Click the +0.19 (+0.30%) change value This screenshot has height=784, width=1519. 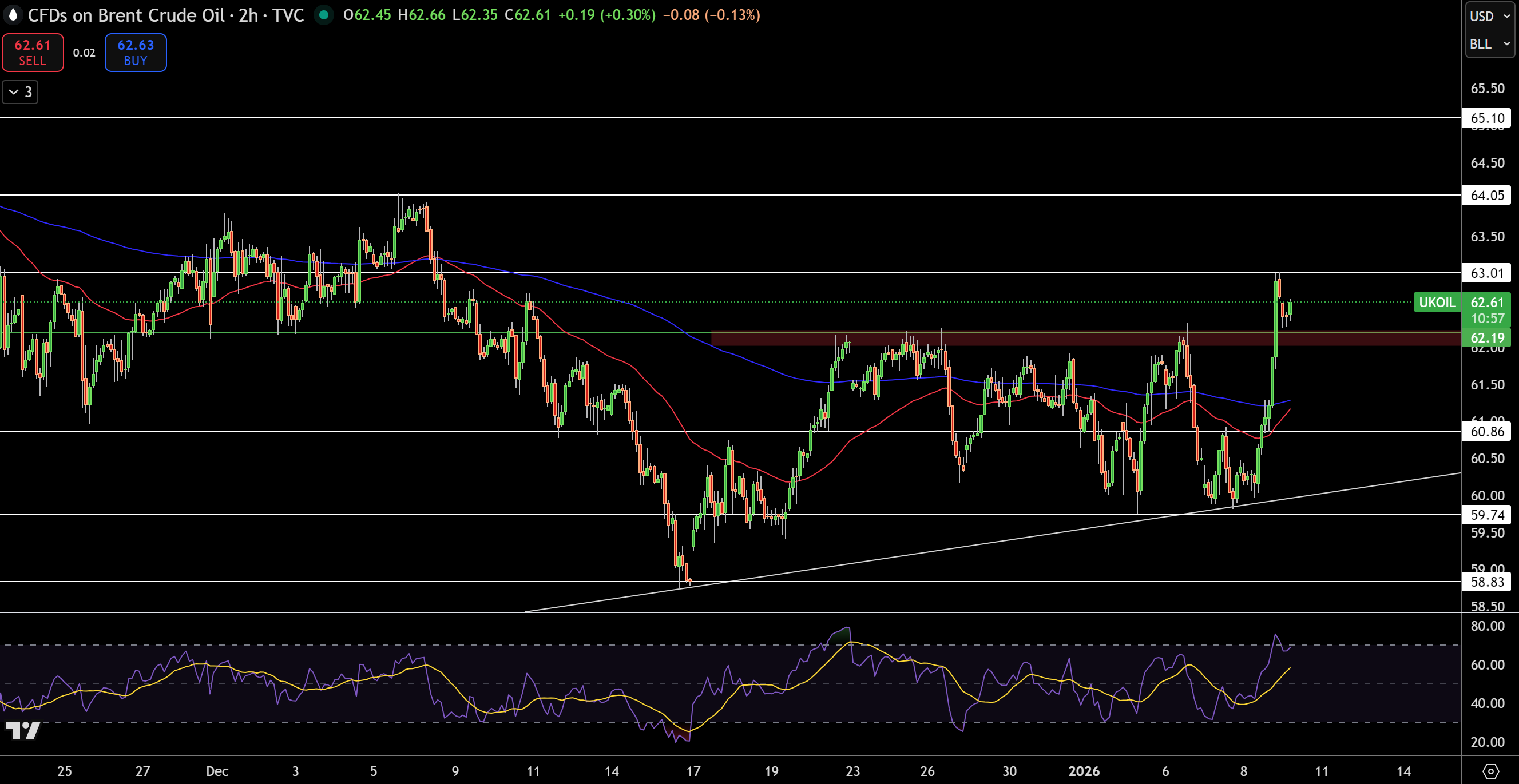pos(606,15)
